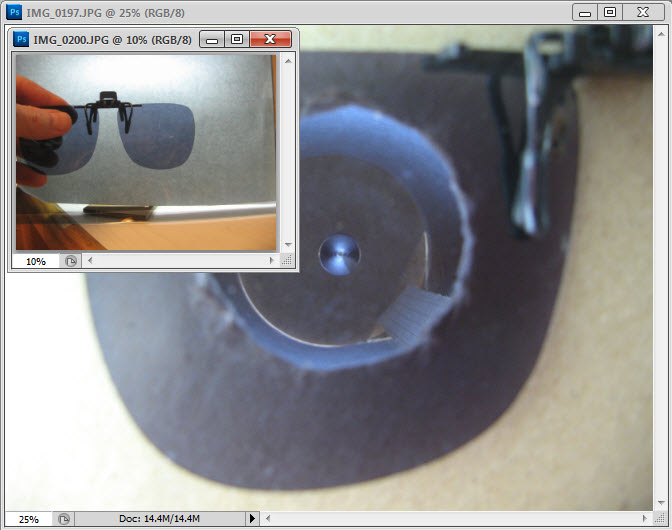Maximize the IMG_0197.JPG document window

(610, 12)
